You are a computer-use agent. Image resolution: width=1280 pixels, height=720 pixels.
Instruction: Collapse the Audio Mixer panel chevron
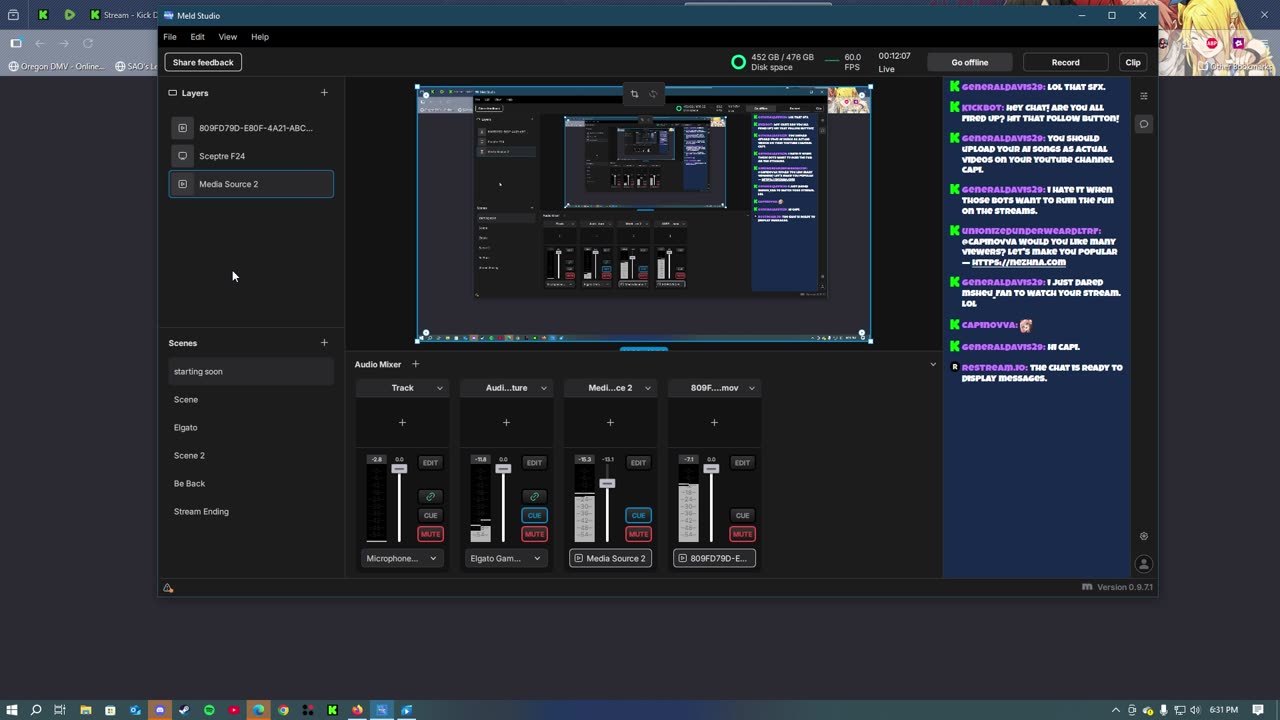(x=933, y=364)
